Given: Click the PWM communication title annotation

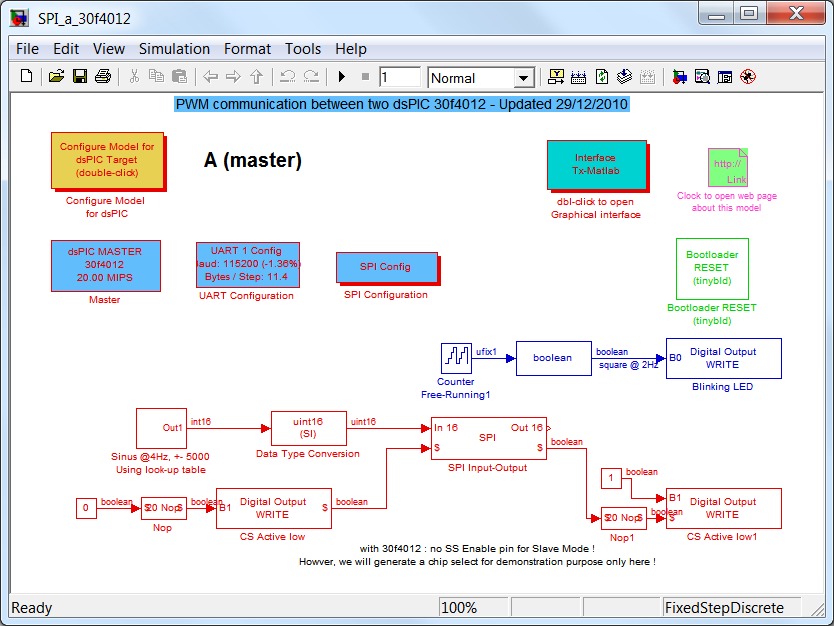Looking at the screenshot, I should pyautogui.click(x=402, y=104).
